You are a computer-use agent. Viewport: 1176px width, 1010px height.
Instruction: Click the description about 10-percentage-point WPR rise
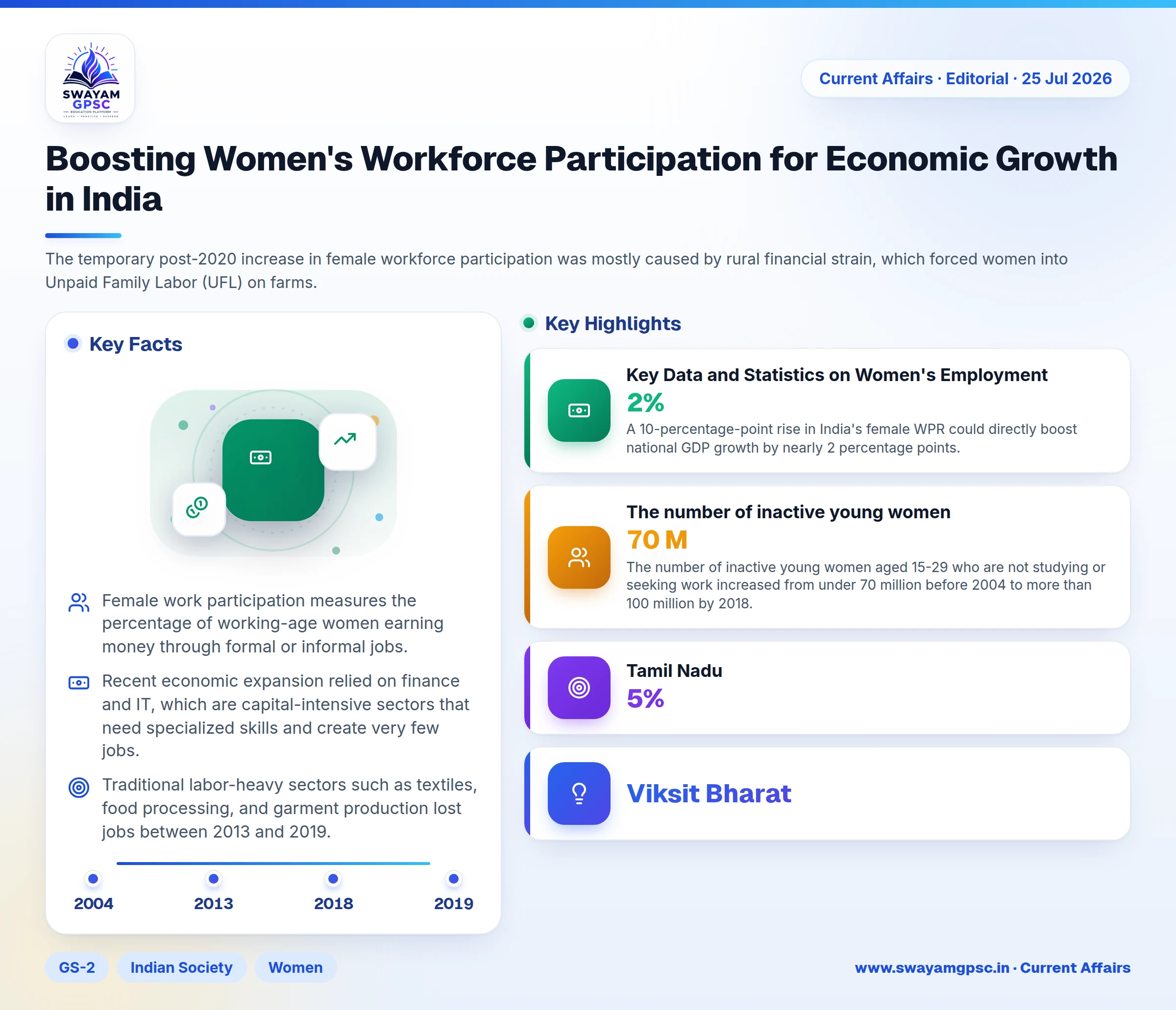(851, 438)
